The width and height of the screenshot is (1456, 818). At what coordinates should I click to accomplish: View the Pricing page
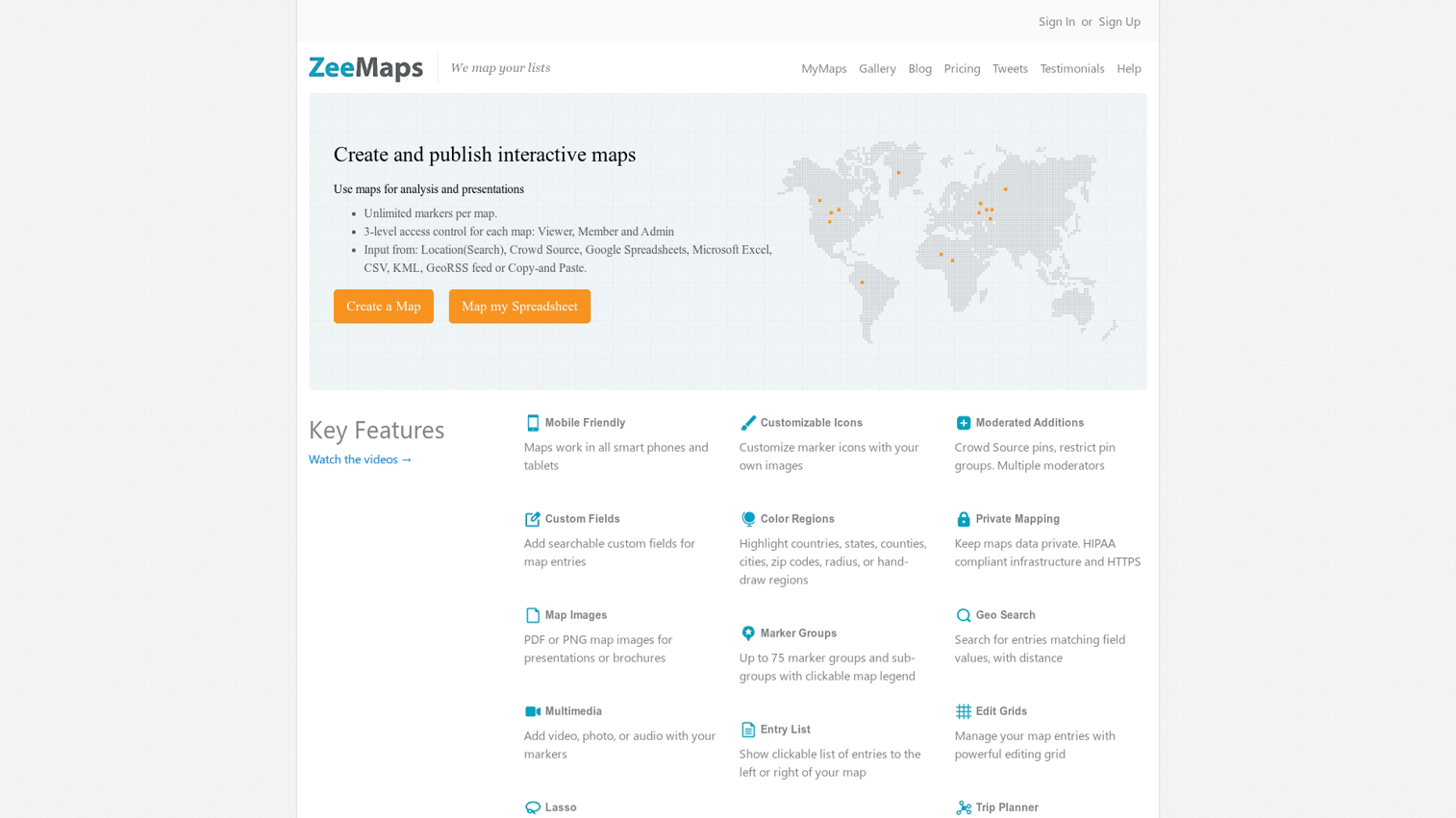coord(962,68)
